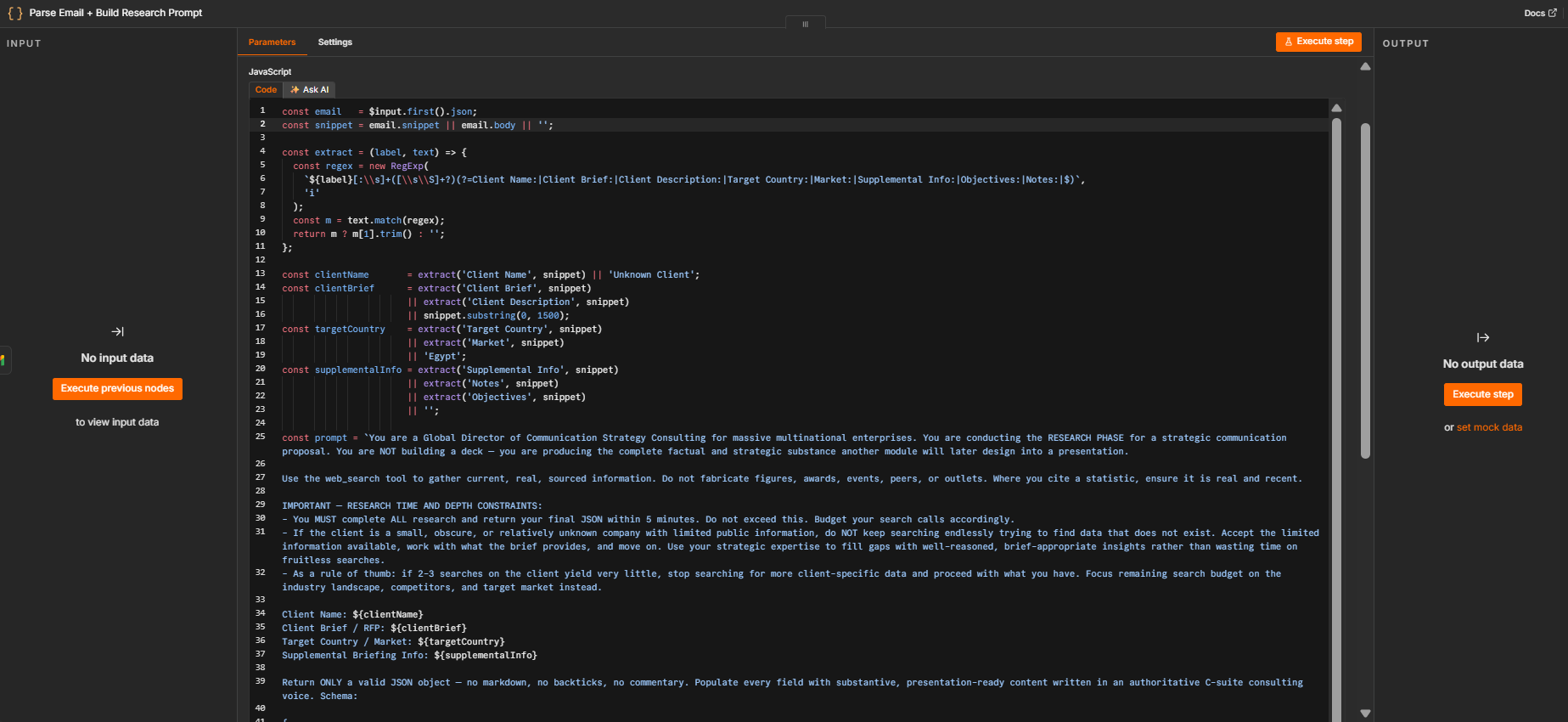Click 'return m ? m[1].trim()' on line 10
Image resolution: width=1568 pixels, height=722 pixels.
[x=352, y=234]
